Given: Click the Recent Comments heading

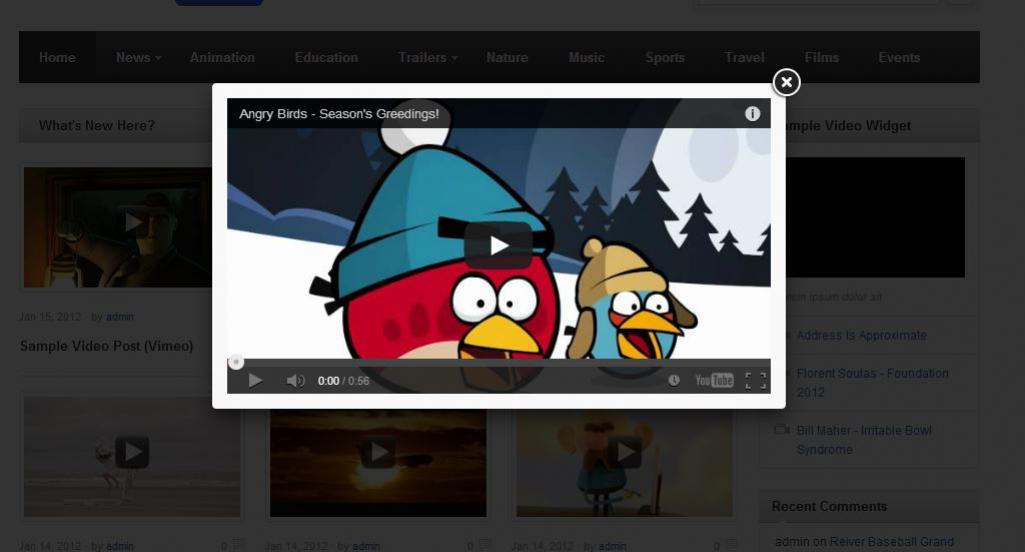Looking at the screenshot, I should coord(829,506).
